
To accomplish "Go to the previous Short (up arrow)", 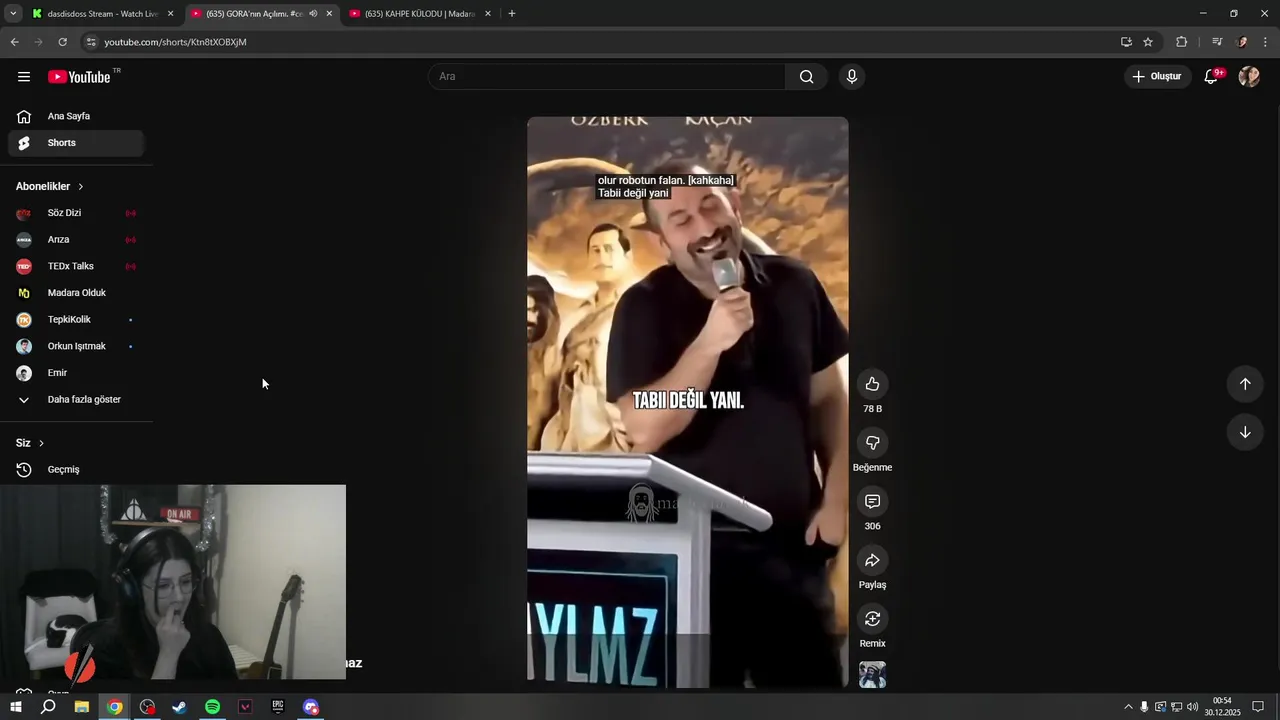I will click(x=1245, y=384).
